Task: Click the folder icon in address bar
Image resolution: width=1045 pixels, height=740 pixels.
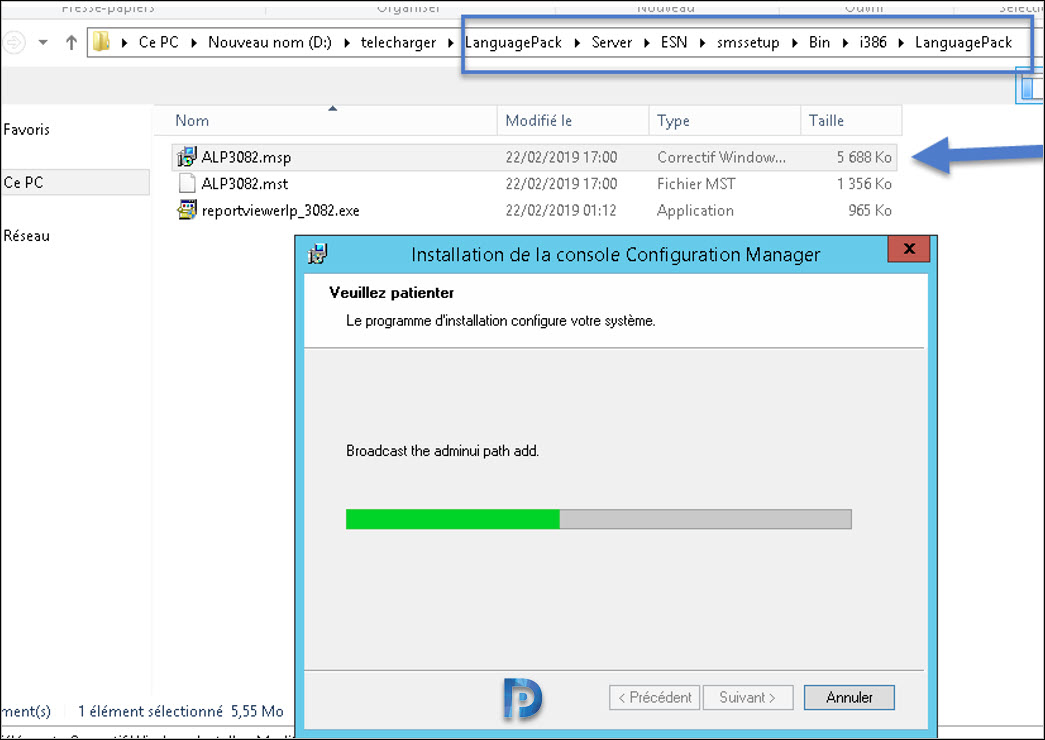Action: pyautogui.click(x=101, y=42)
